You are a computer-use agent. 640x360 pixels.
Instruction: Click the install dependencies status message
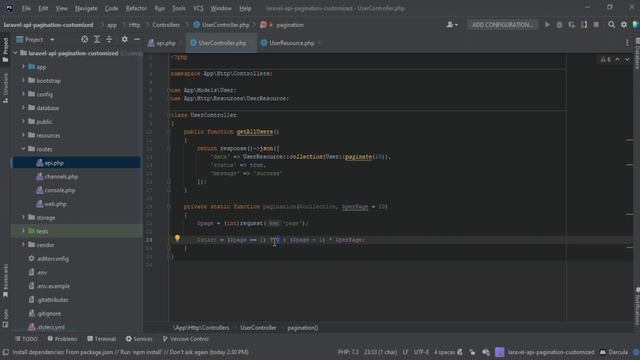(130, 352)
